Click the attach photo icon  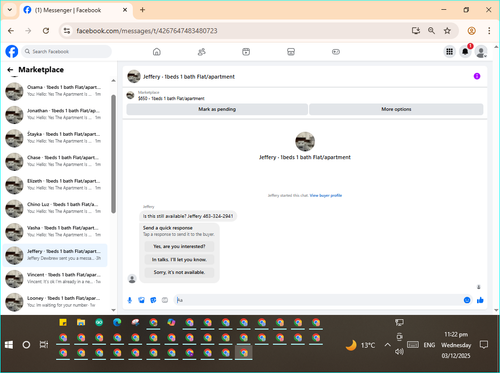[142, 300]
